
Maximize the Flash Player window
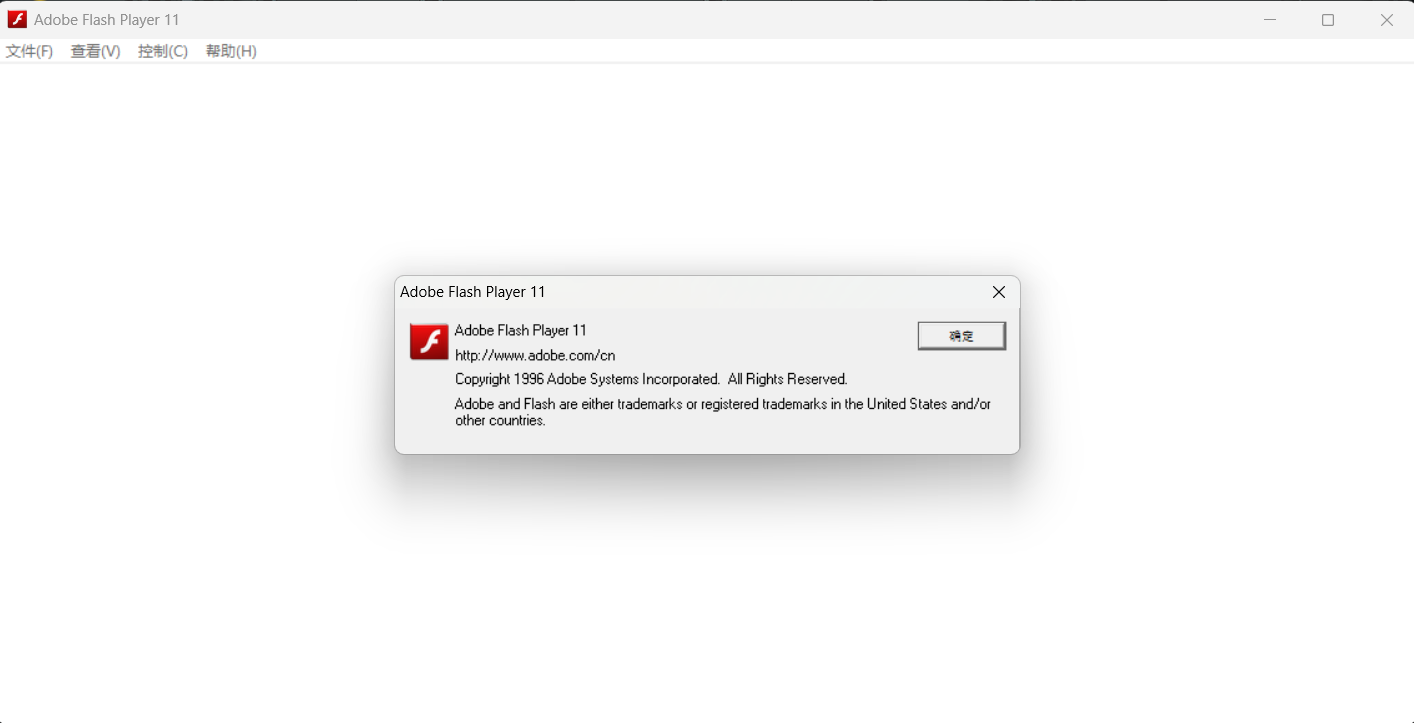pos(1328,20)
